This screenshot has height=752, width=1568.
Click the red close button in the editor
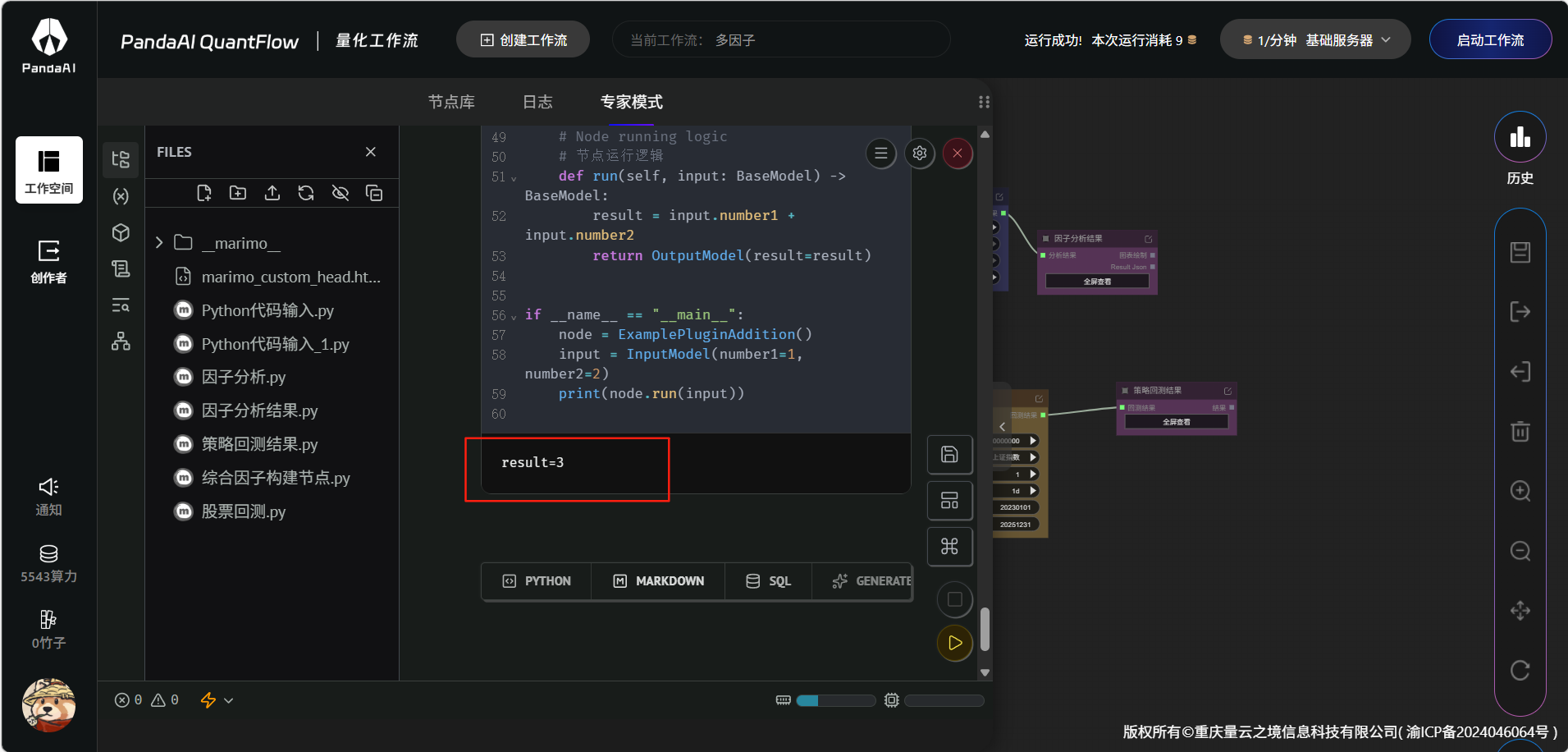point(958,154)
